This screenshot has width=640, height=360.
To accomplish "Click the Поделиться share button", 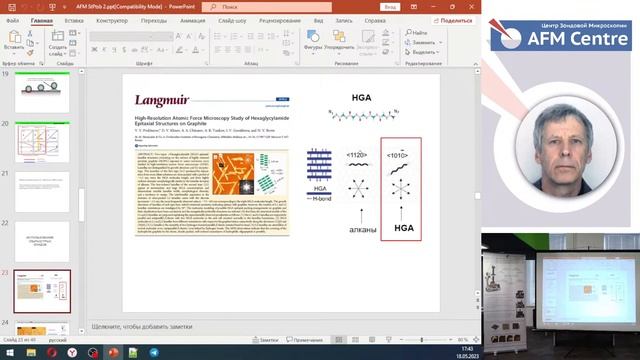I will (x=453, y=20).
